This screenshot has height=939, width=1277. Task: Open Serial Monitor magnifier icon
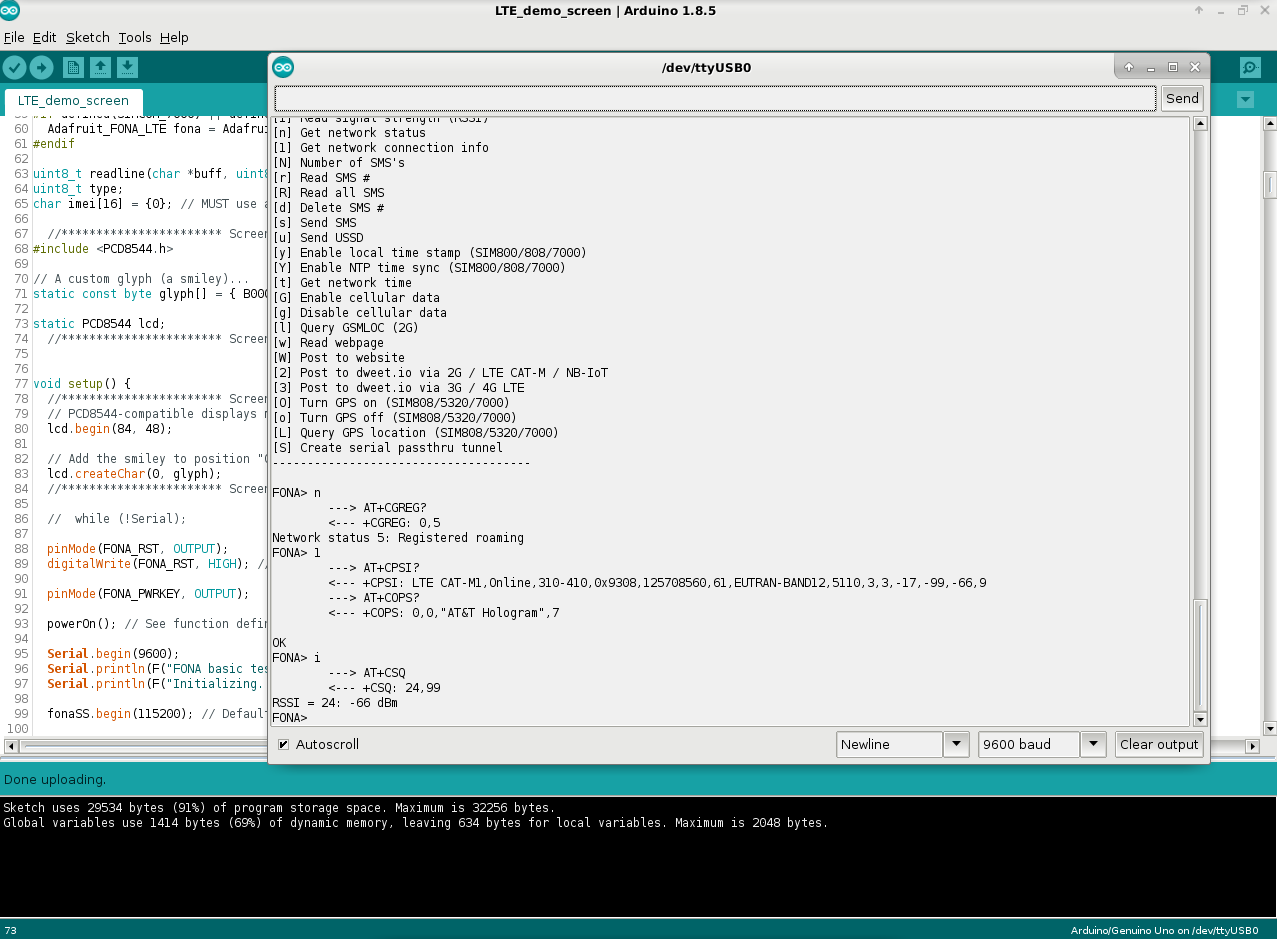click(x=1250, y=67)
